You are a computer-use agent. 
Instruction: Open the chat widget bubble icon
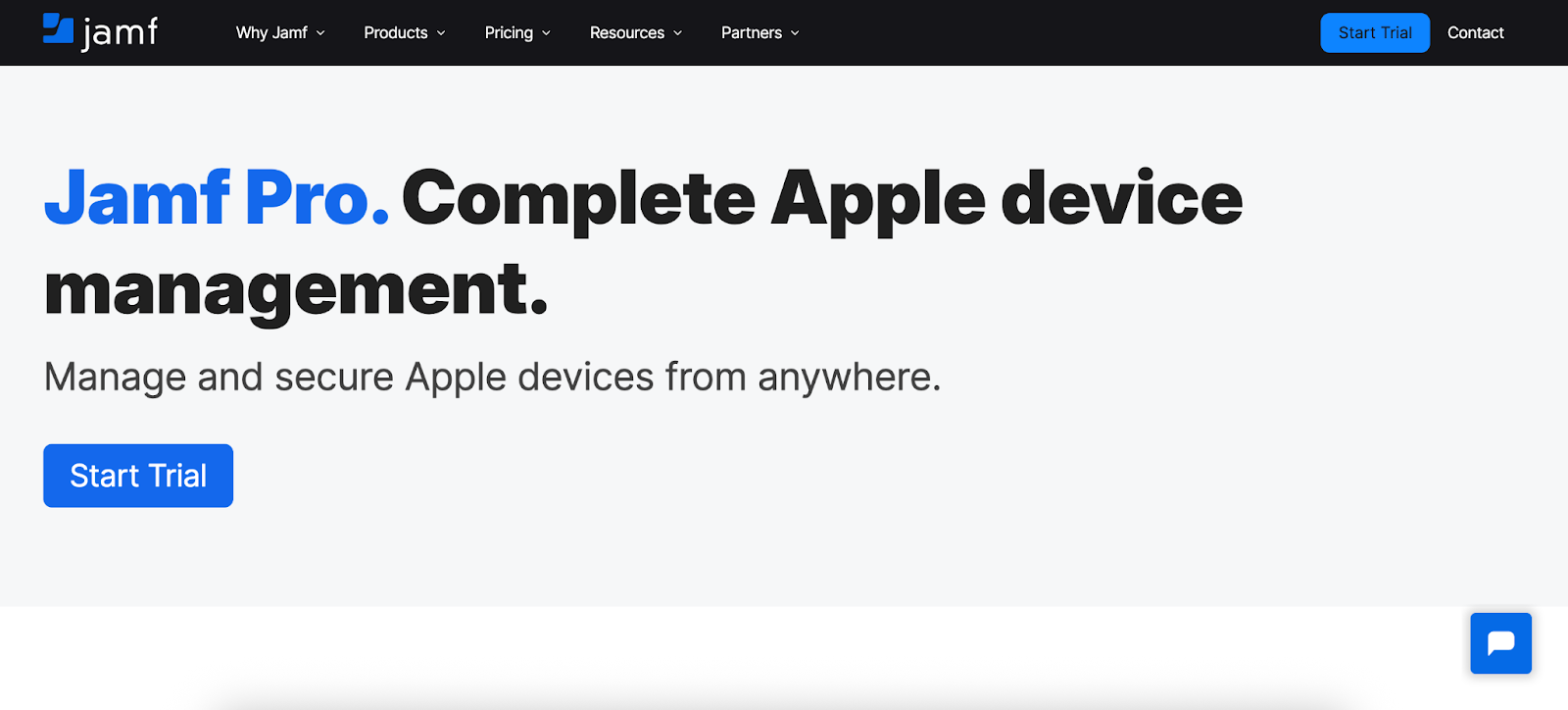[1500, 643]
